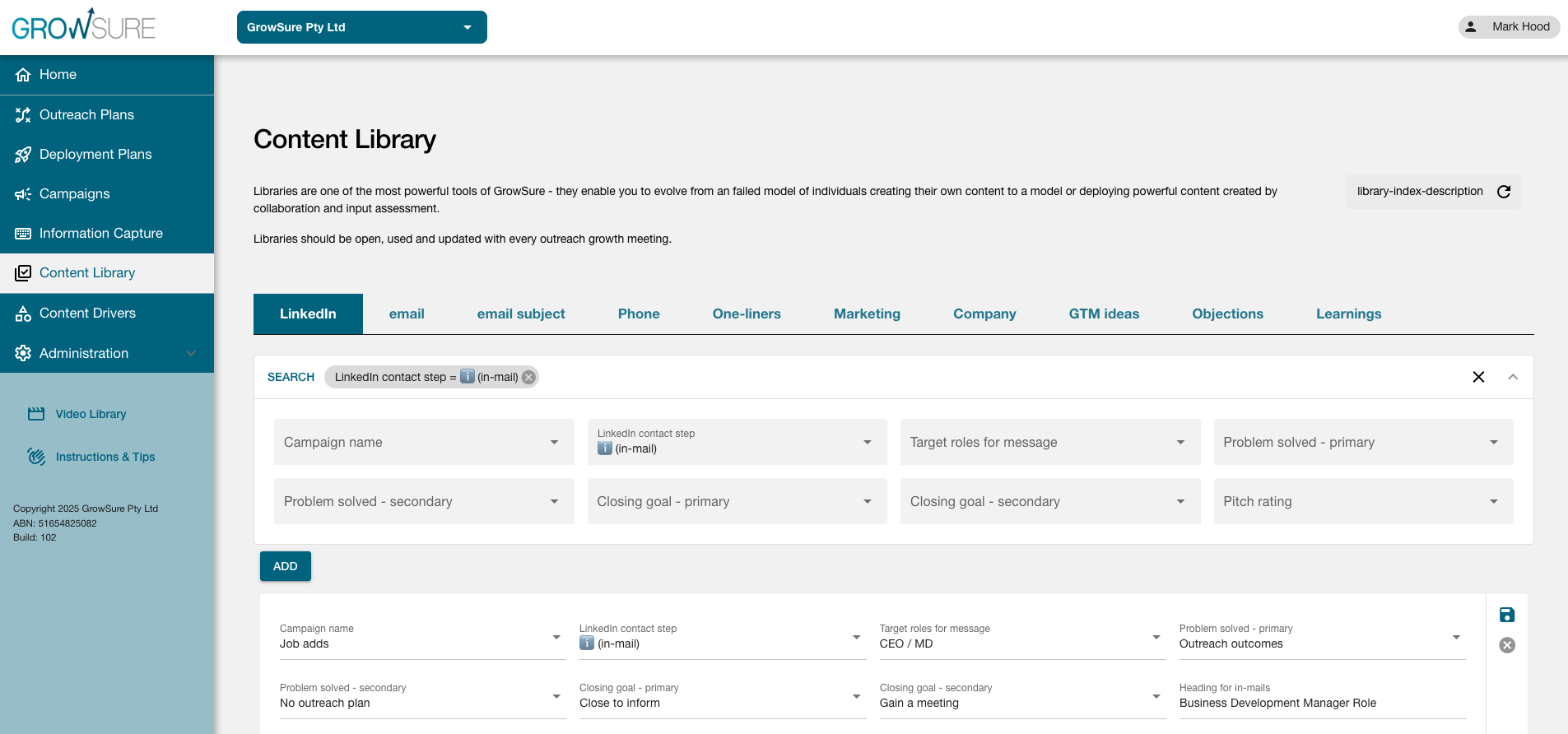Click the GrowSure logo

coord(83,25)
